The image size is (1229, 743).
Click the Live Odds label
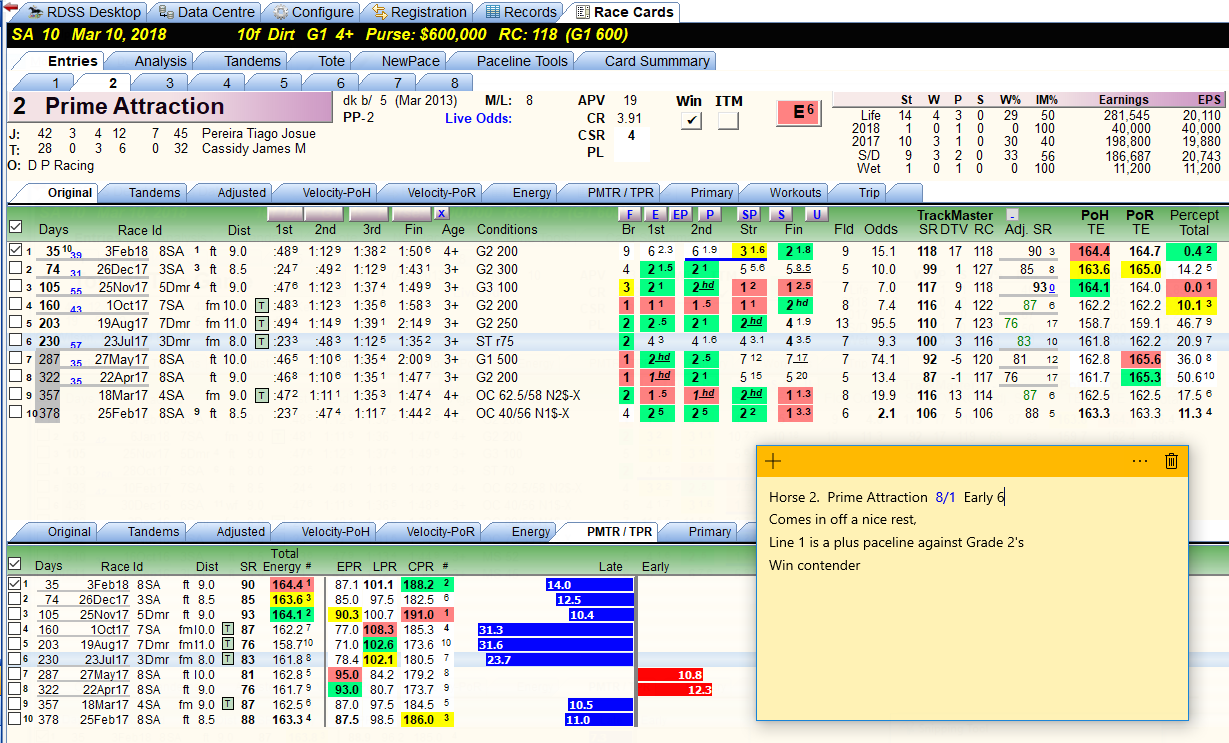pos(478,119)
